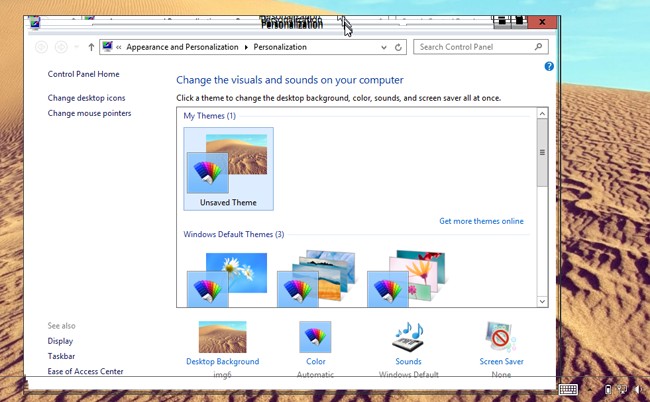Open the Color settings icon
The image size is (650, 402).
(315, 337)
